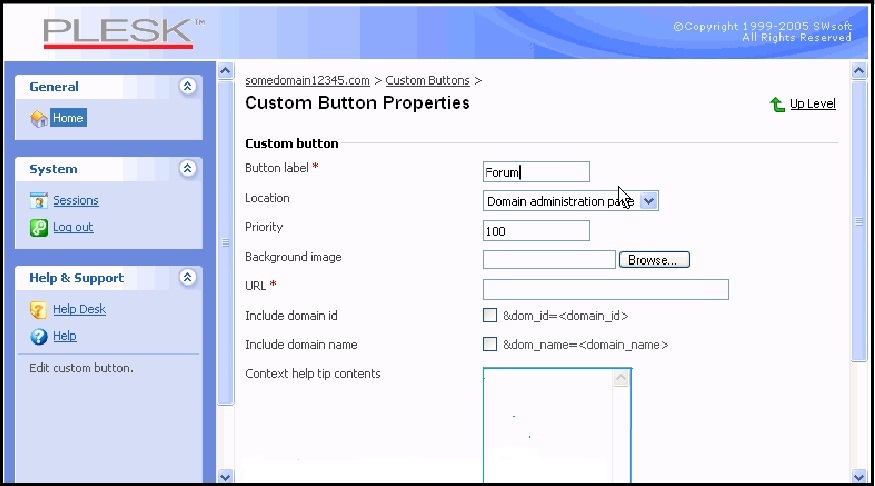Viewport: 875px width, 486px height.
Task: Click the Button label input field
Action: click(536, 172)
